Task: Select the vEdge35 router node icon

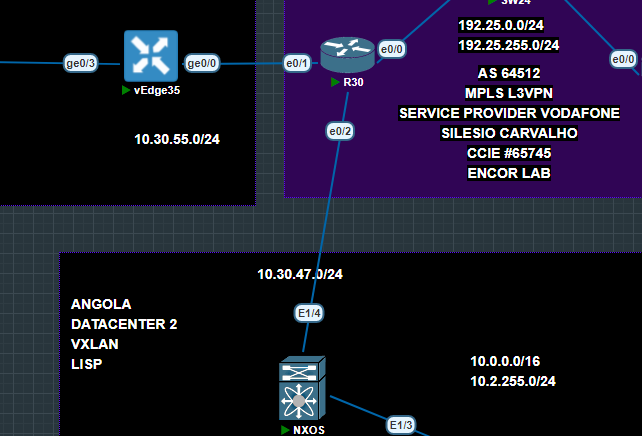Action: 151,56
